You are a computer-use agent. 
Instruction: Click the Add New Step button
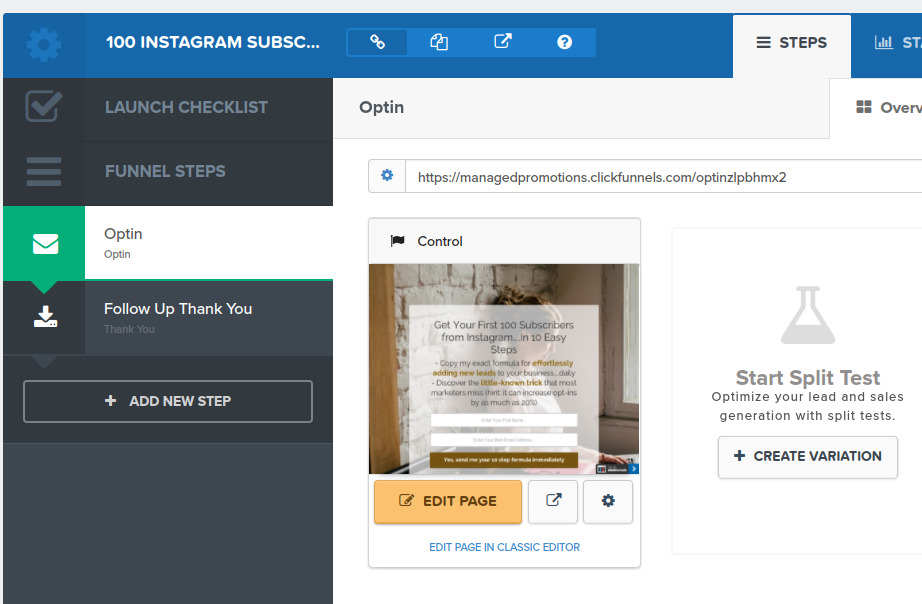(x=168, y=401)
